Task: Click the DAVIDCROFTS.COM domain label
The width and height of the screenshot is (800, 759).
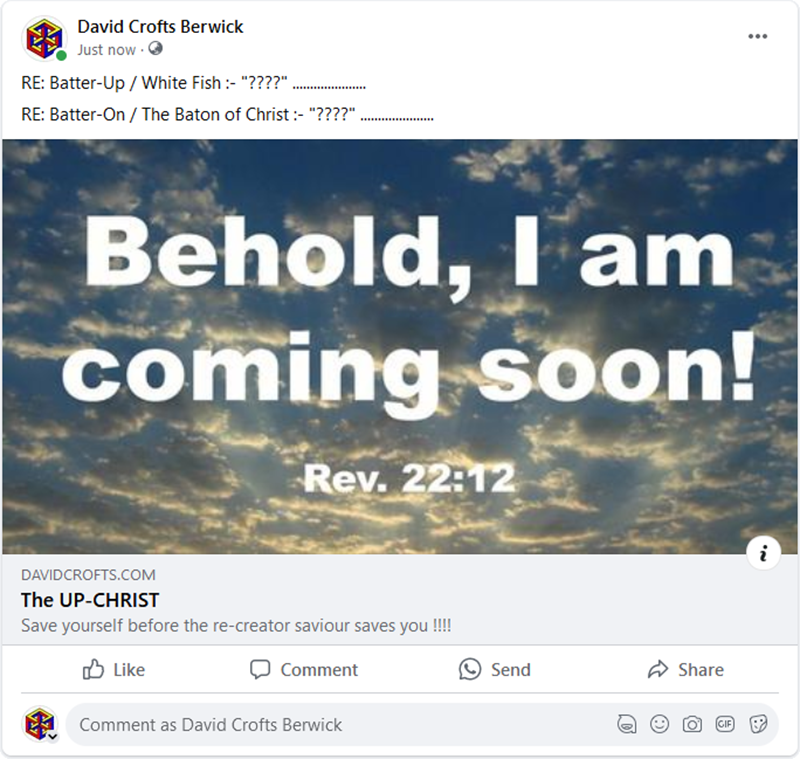Action: (88, 575)
